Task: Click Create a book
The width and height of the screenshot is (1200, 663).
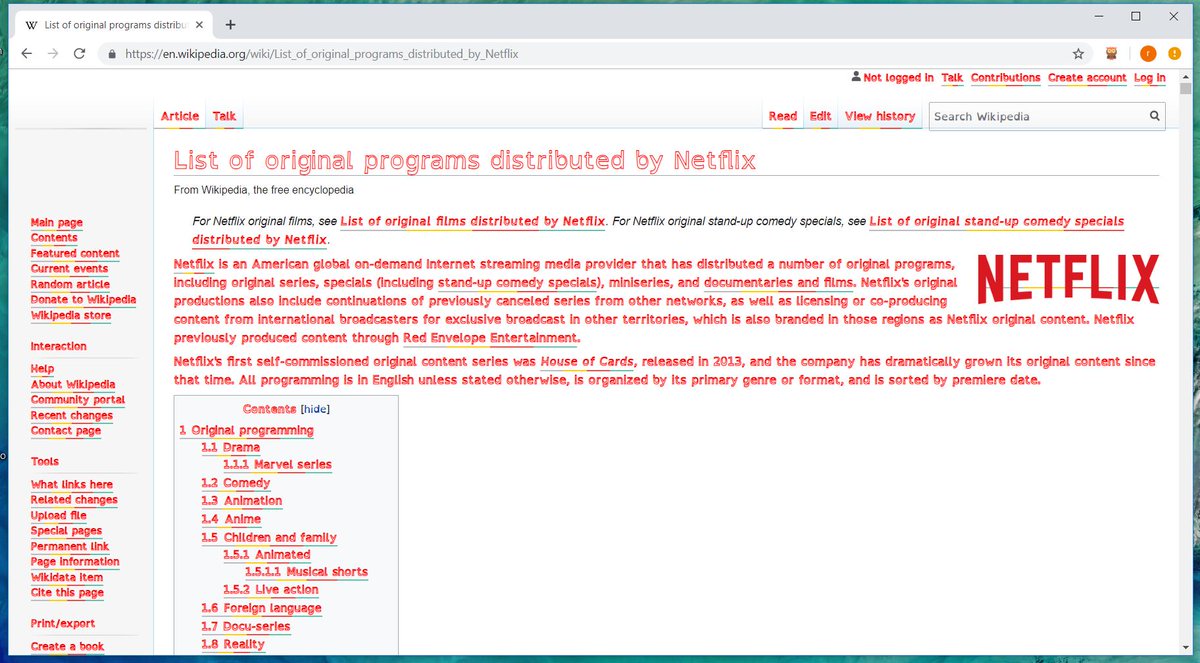Action: (x=67, y=647)
